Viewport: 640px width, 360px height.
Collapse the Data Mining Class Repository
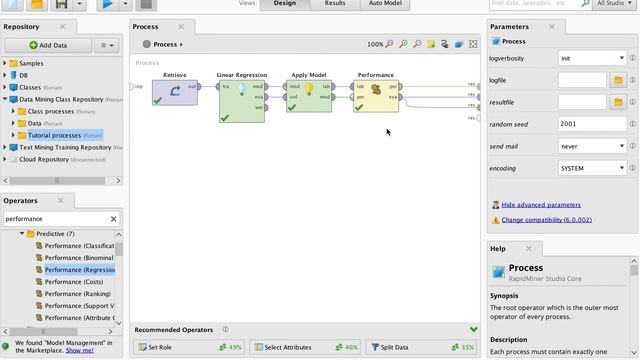tap(4, 99)
